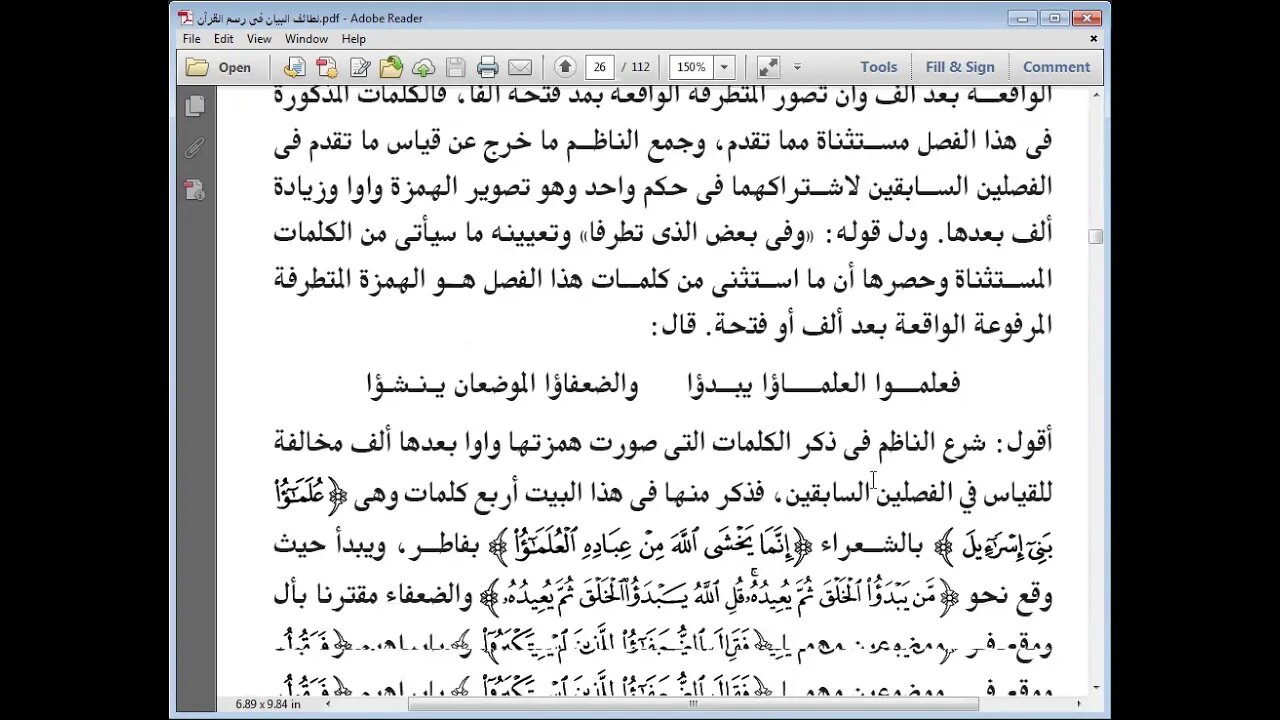
Task: Click the Email envelope icon
Action: (520, 67)
